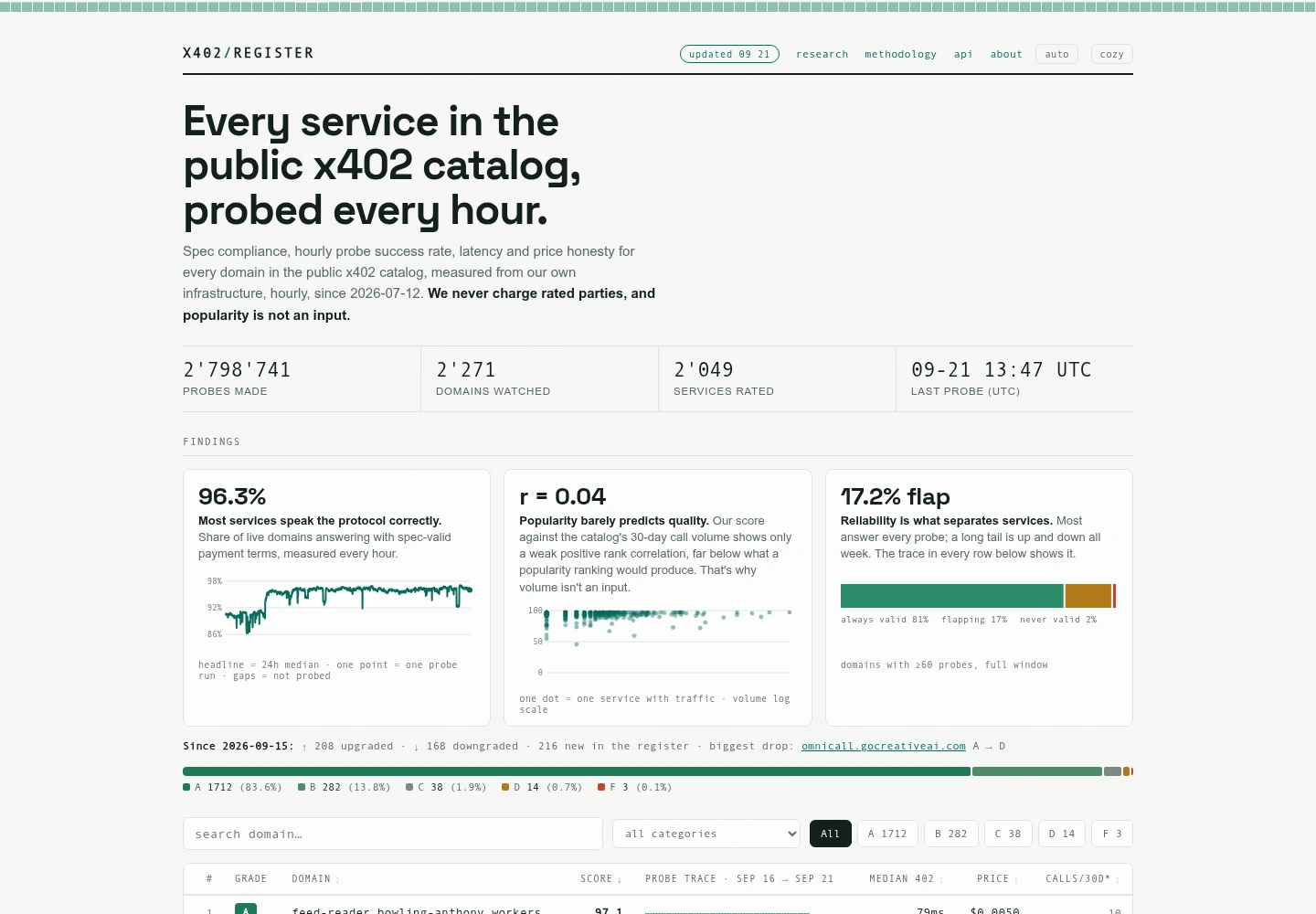Click the 'A 1712 (83.6%)' legend entry
The height and width of the screenshot is (914, 1316).
(232, 787)
